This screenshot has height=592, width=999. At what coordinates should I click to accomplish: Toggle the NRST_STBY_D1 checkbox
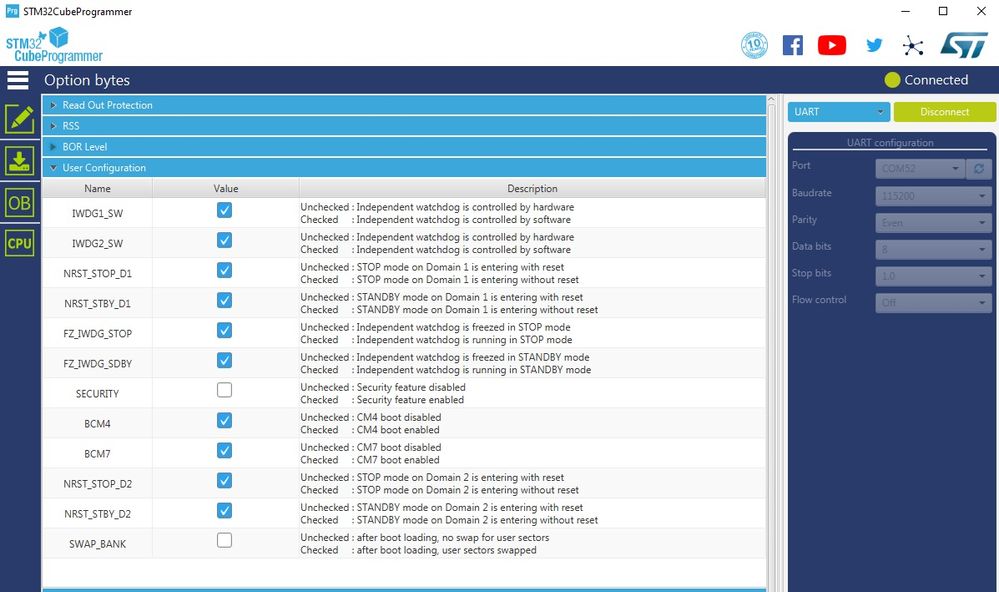(224, 300)
